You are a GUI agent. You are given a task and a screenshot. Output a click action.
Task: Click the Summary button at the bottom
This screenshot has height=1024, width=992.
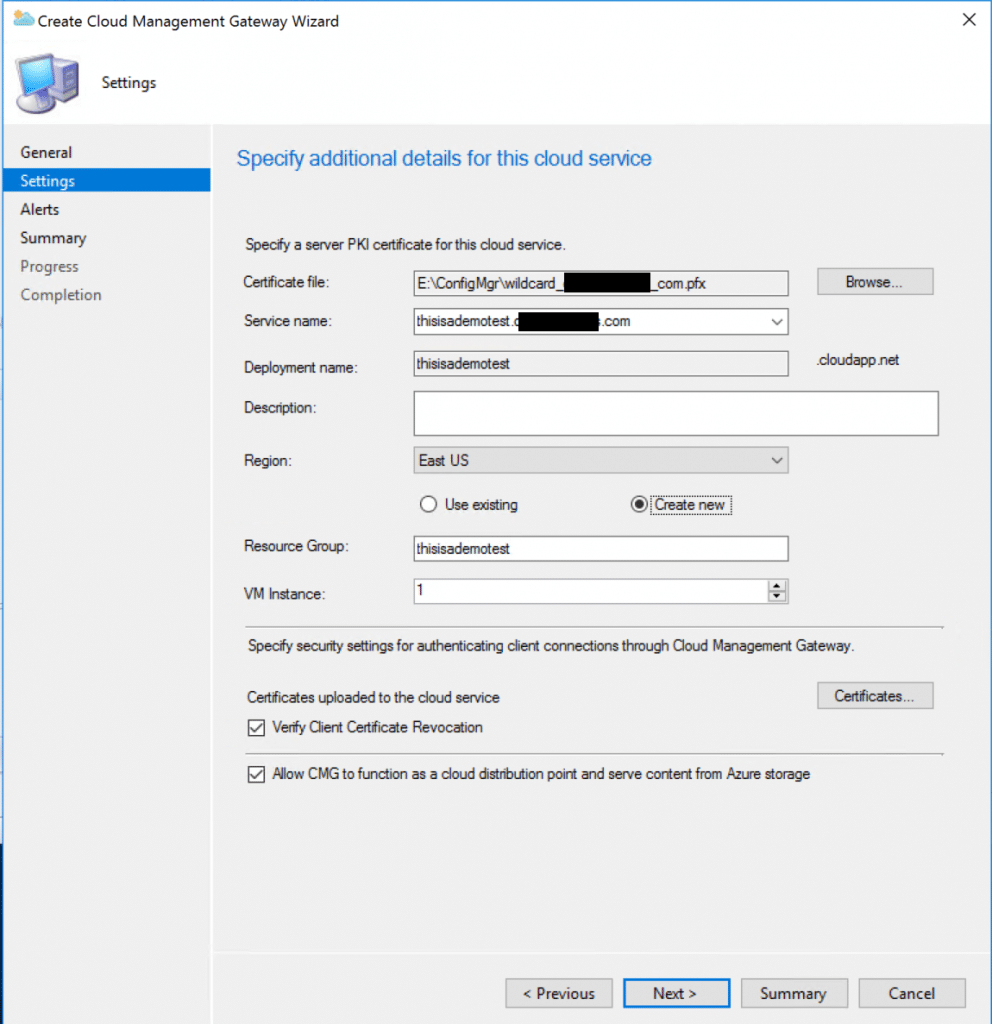coord(794,993)
